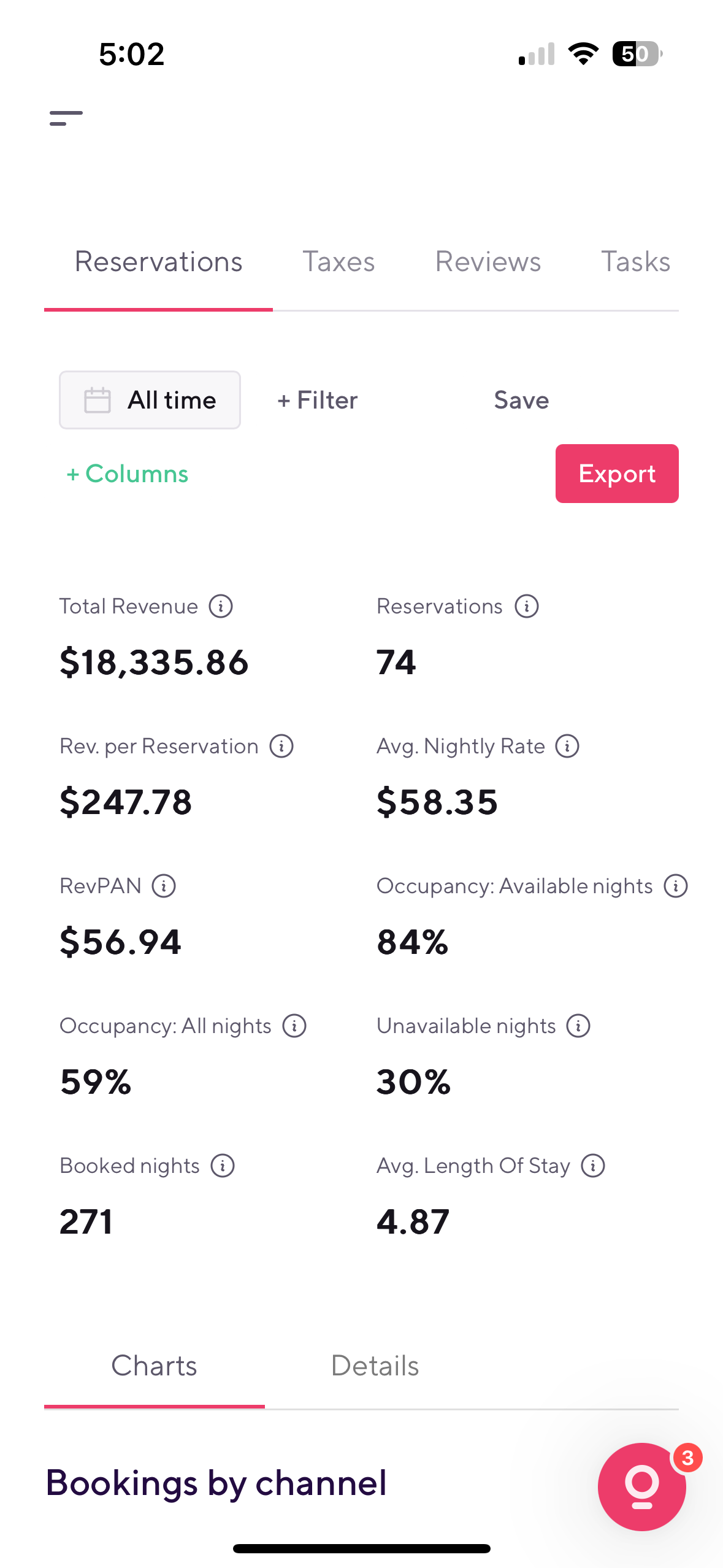Select the Details tab
Image resolution: width=723 pixels, height=1568 pixels.
pos(375,1366)
